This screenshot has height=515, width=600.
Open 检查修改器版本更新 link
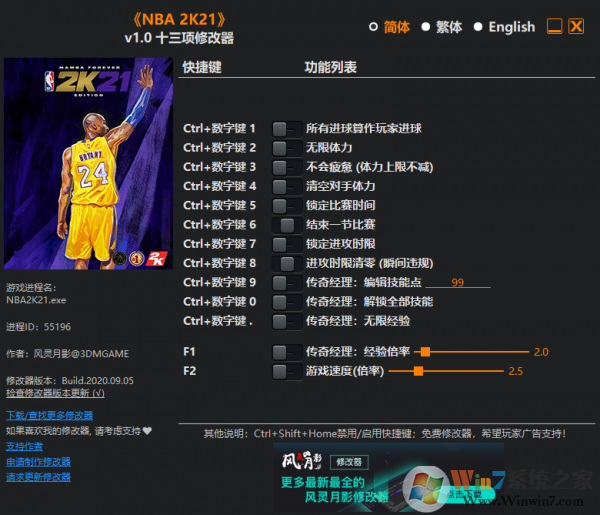click(55, 393)
